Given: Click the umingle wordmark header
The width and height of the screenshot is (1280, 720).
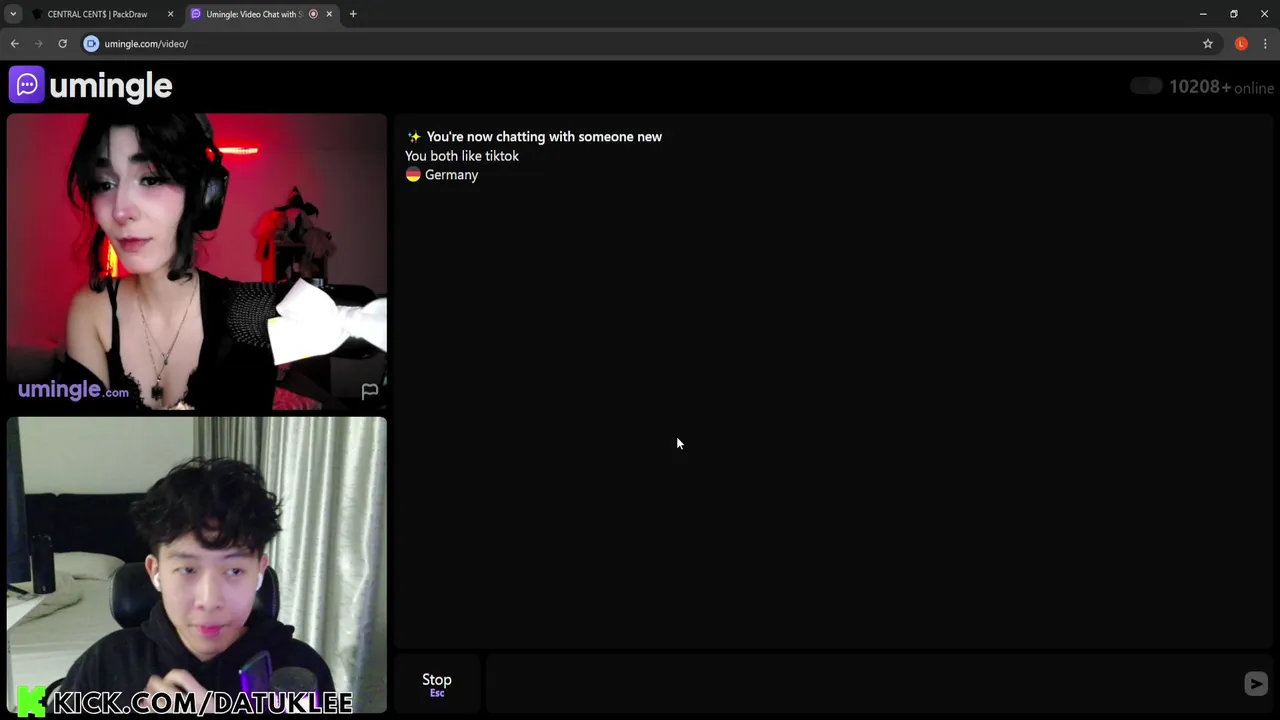Looking at the screenshot, I should coord(110,86).
